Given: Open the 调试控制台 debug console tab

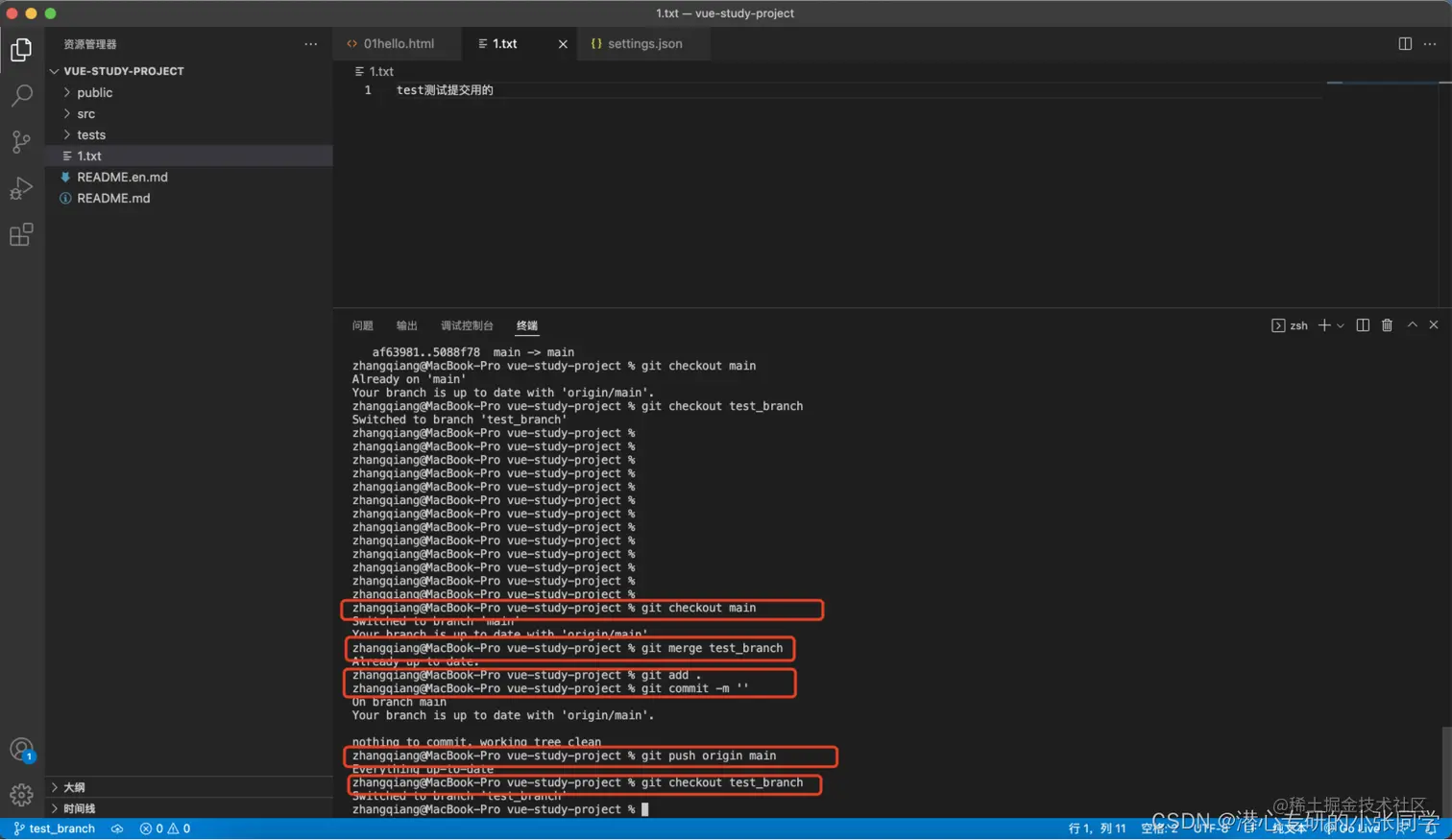Looking at the screenshot, I should pos(467,325).
